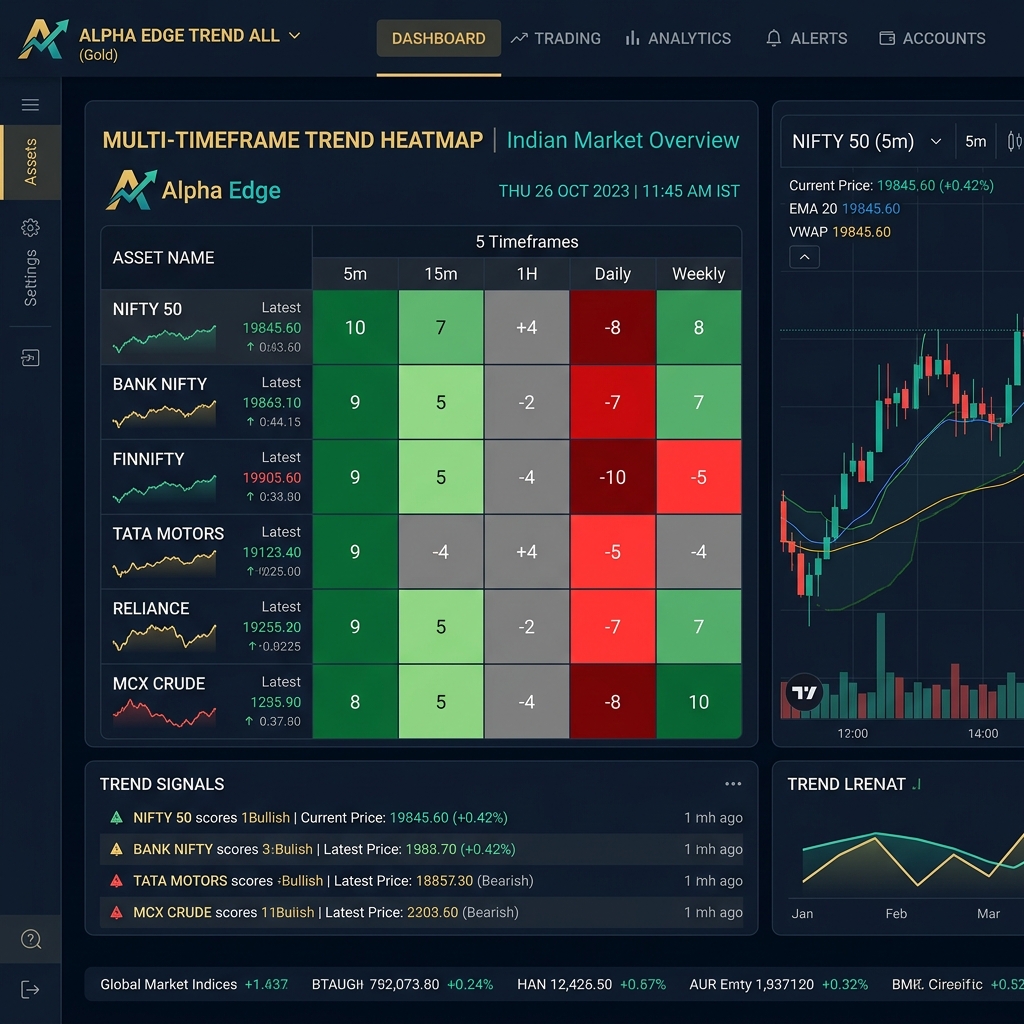Viewport: 1024px width, 1024px height.
Task: Click the NIFTY 50 trend signal row
Action: pyautogui.click(x=421, y=818)
